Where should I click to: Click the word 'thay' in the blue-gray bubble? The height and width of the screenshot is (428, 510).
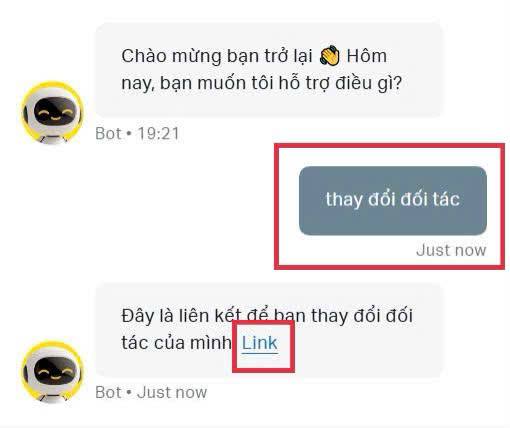(344, 200)
